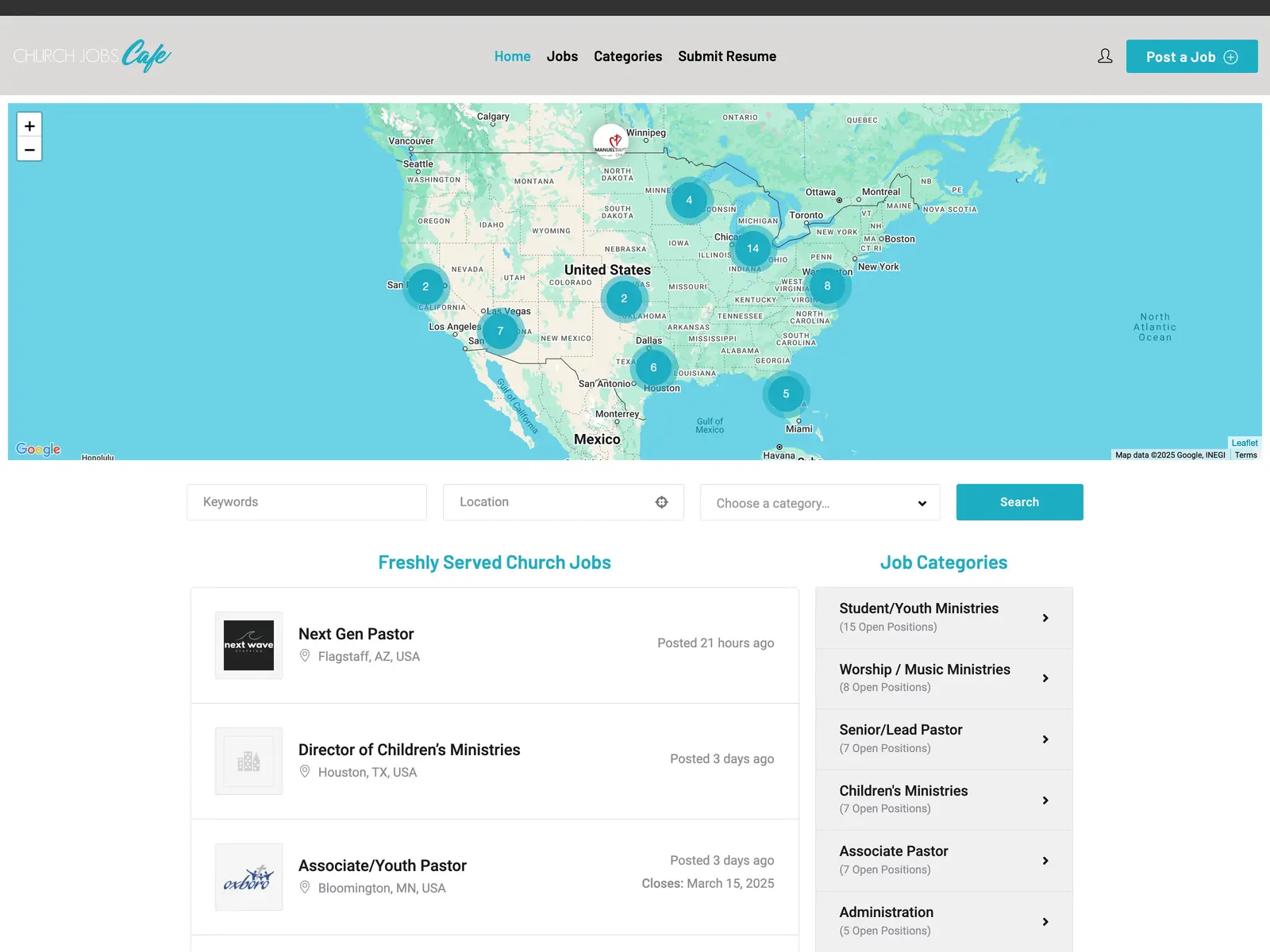The image size is (1270, 952).
Task: Click the Google logo on the map
Action: click(38, 449)
